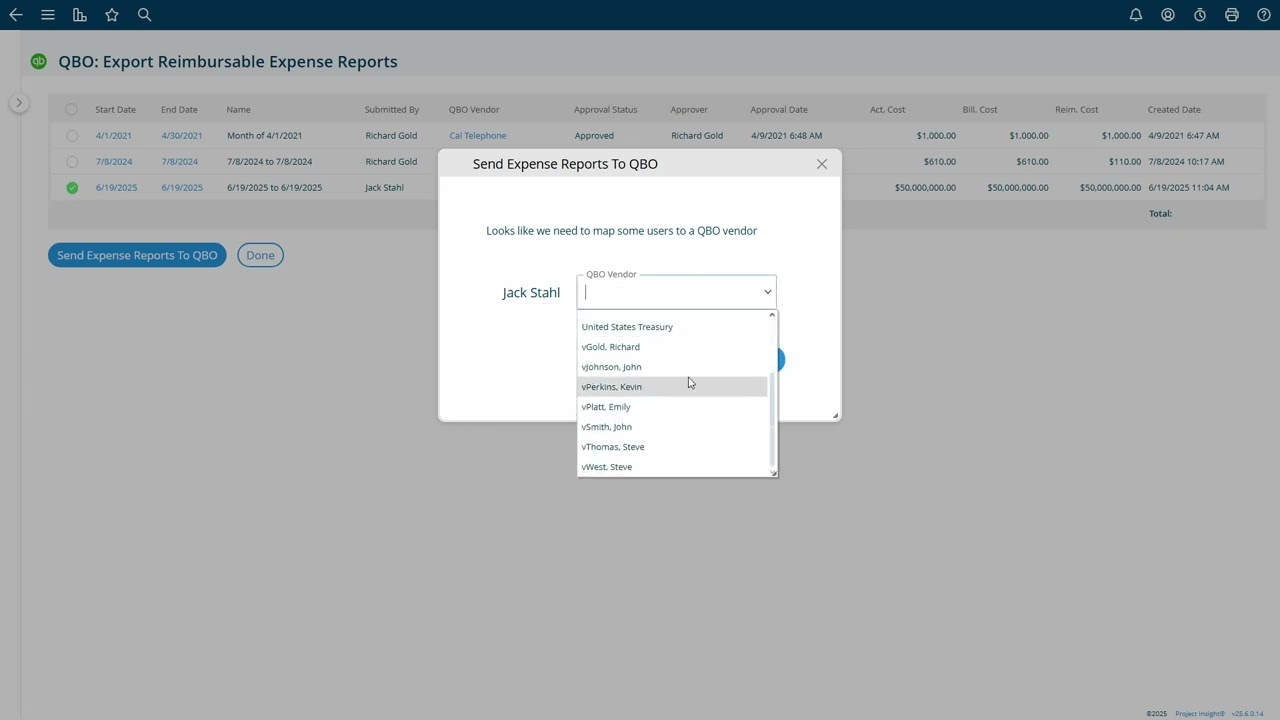Click the scroll-up arrow of vendor list
1280x720 pixels.
pyautogui.click(x=771, y=315)
